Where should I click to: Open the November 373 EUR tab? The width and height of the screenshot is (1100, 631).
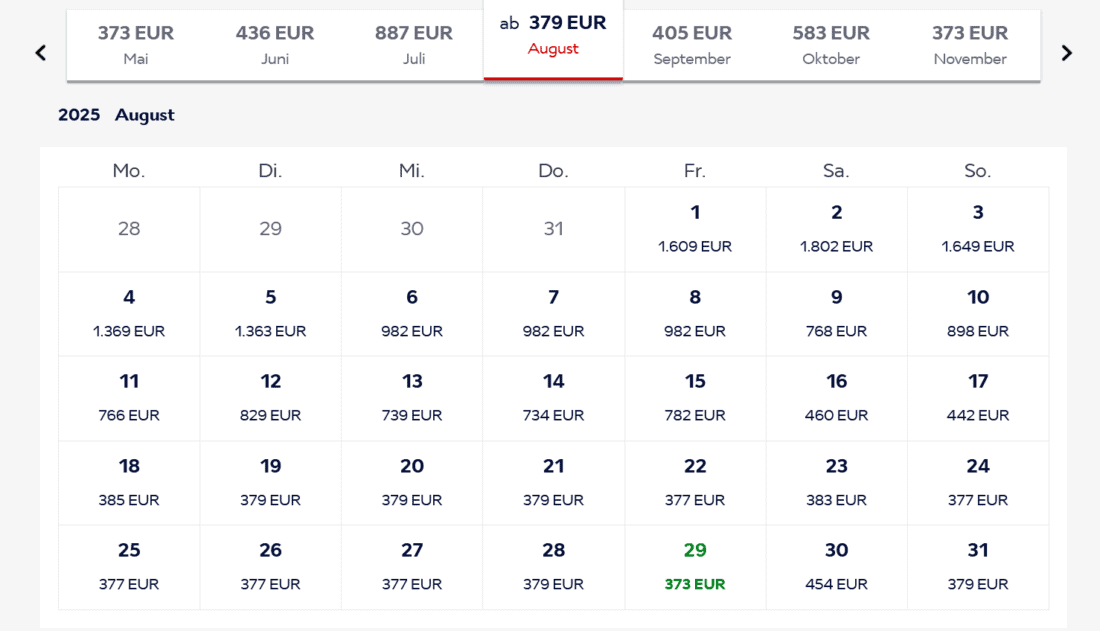coord(970,45)
